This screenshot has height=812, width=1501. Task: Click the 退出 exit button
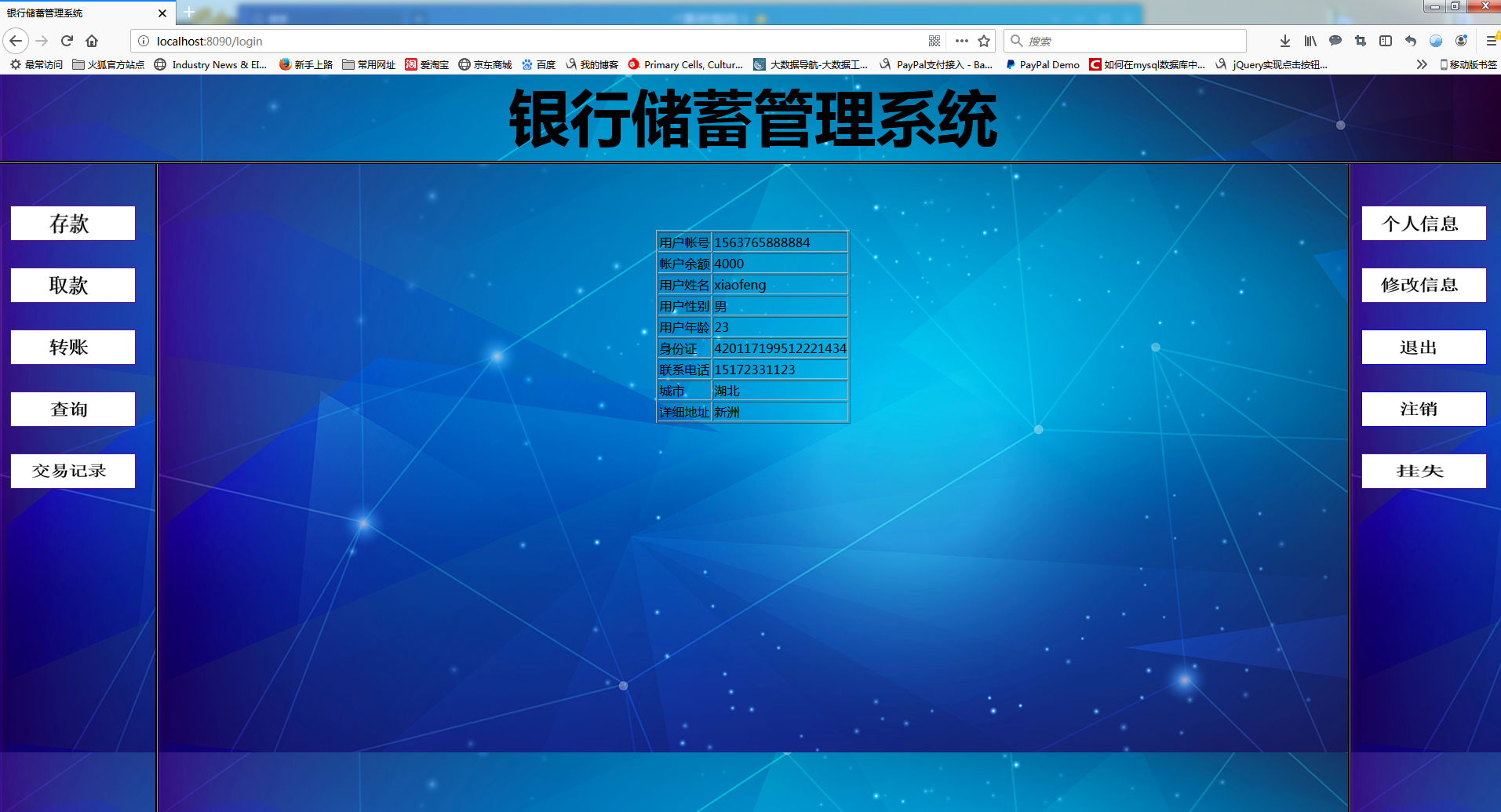click(x=1423, y=347)
